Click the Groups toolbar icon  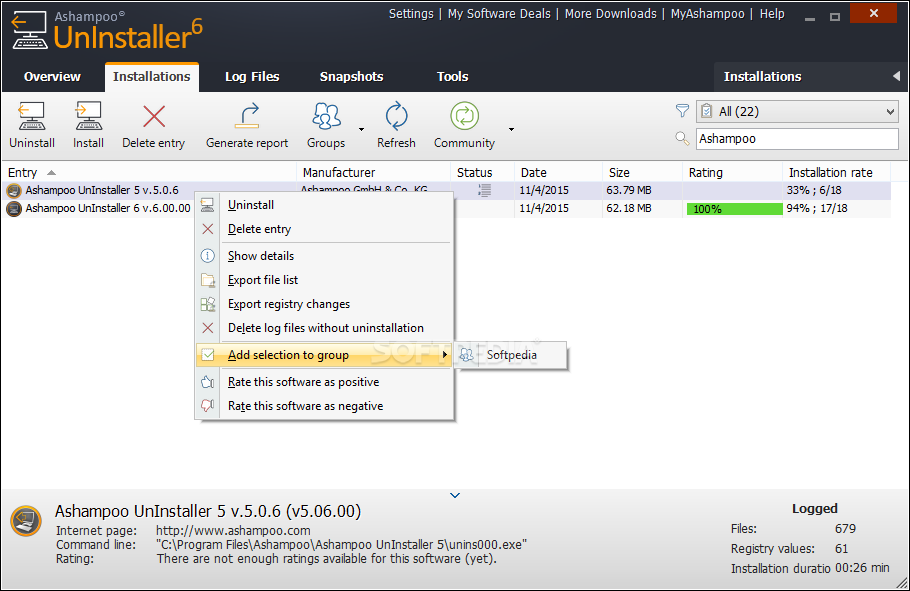click(x=326, y=116)
